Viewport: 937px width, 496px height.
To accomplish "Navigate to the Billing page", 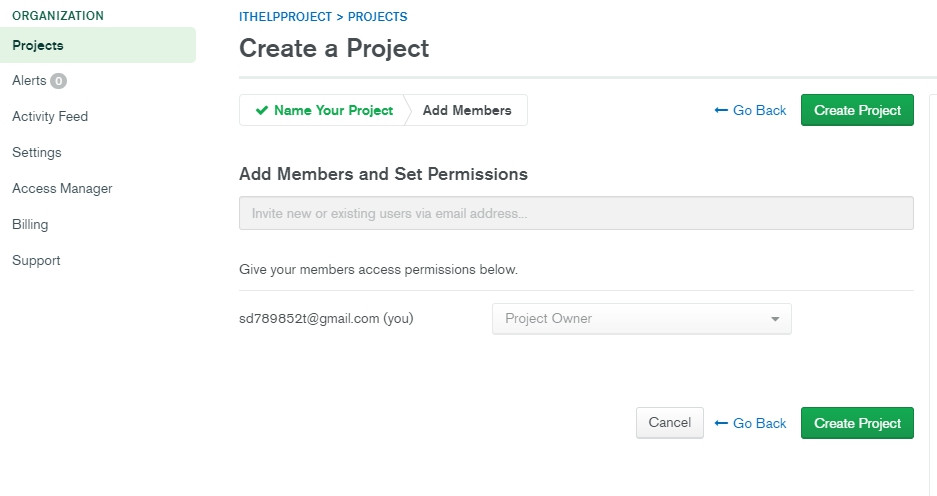I will 30,225.
